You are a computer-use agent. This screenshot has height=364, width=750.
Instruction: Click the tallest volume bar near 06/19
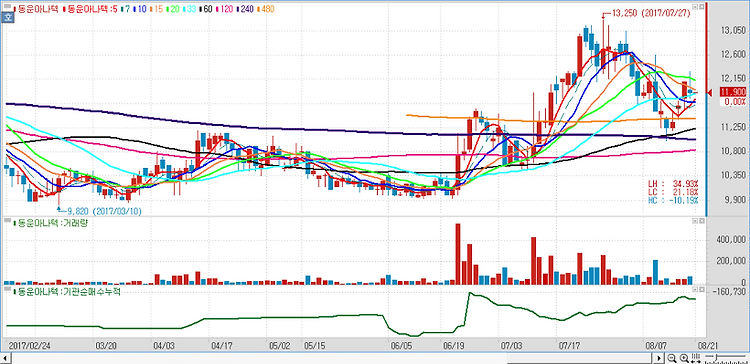click(458, 254)
